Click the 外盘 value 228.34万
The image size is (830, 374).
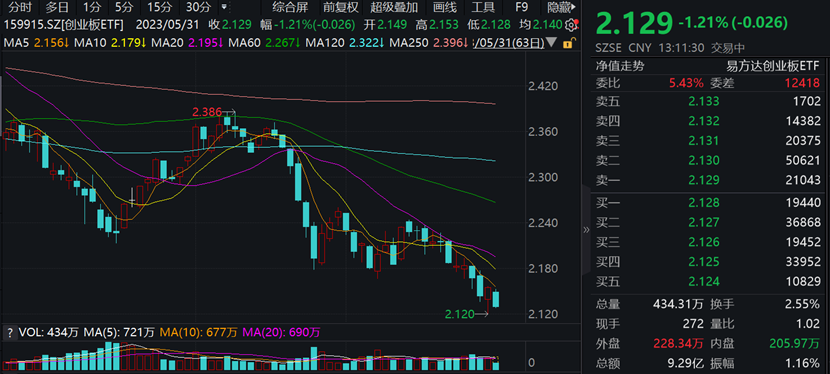tap(677, 343)
